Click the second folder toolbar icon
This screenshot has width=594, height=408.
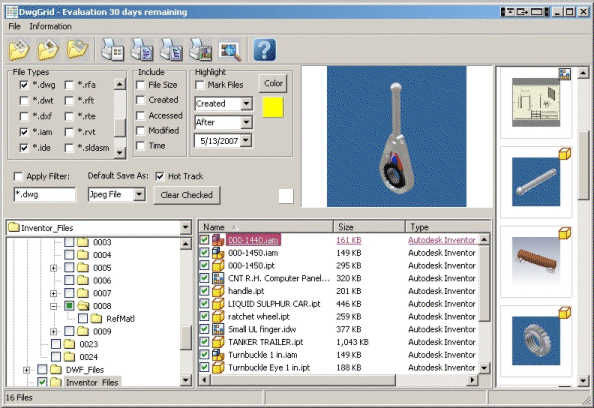(x=48, y=50)
